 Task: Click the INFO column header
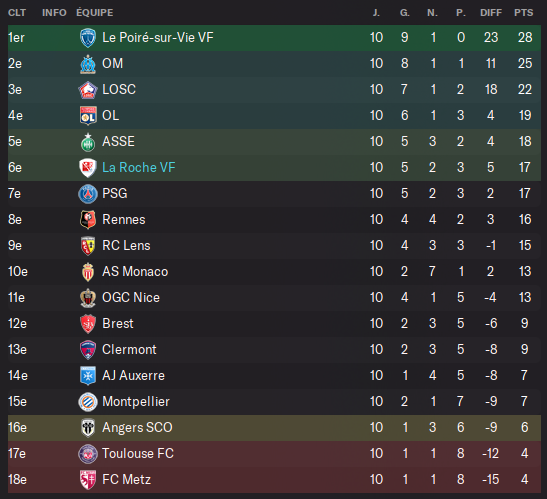click(54, 13)
